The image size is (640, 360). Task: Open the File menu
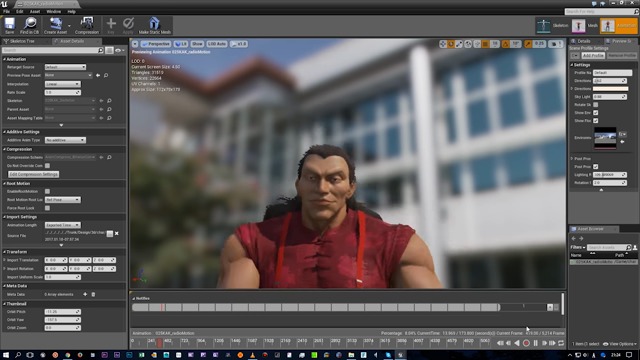click(7, 11)
